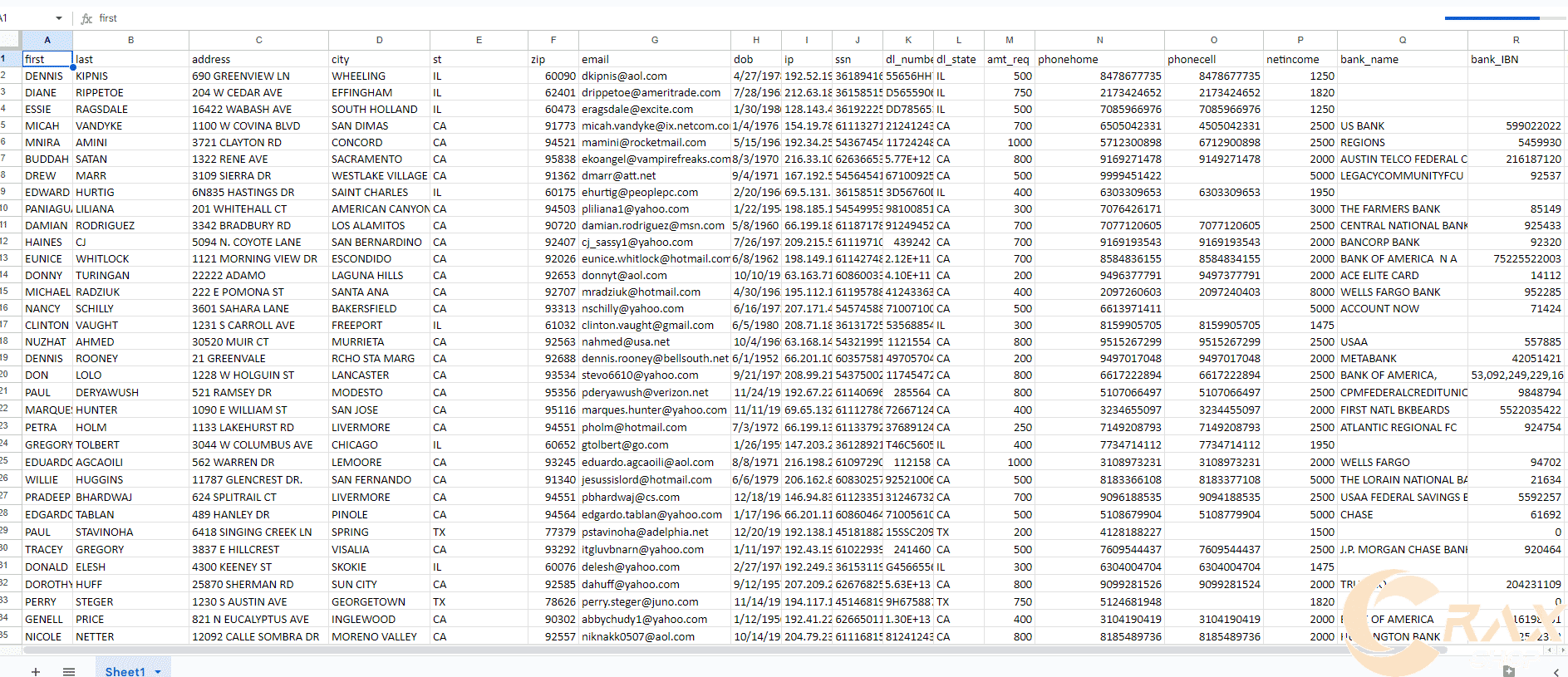Click the select-all corner box
The image size is (1568, 677).
(9, 40)
